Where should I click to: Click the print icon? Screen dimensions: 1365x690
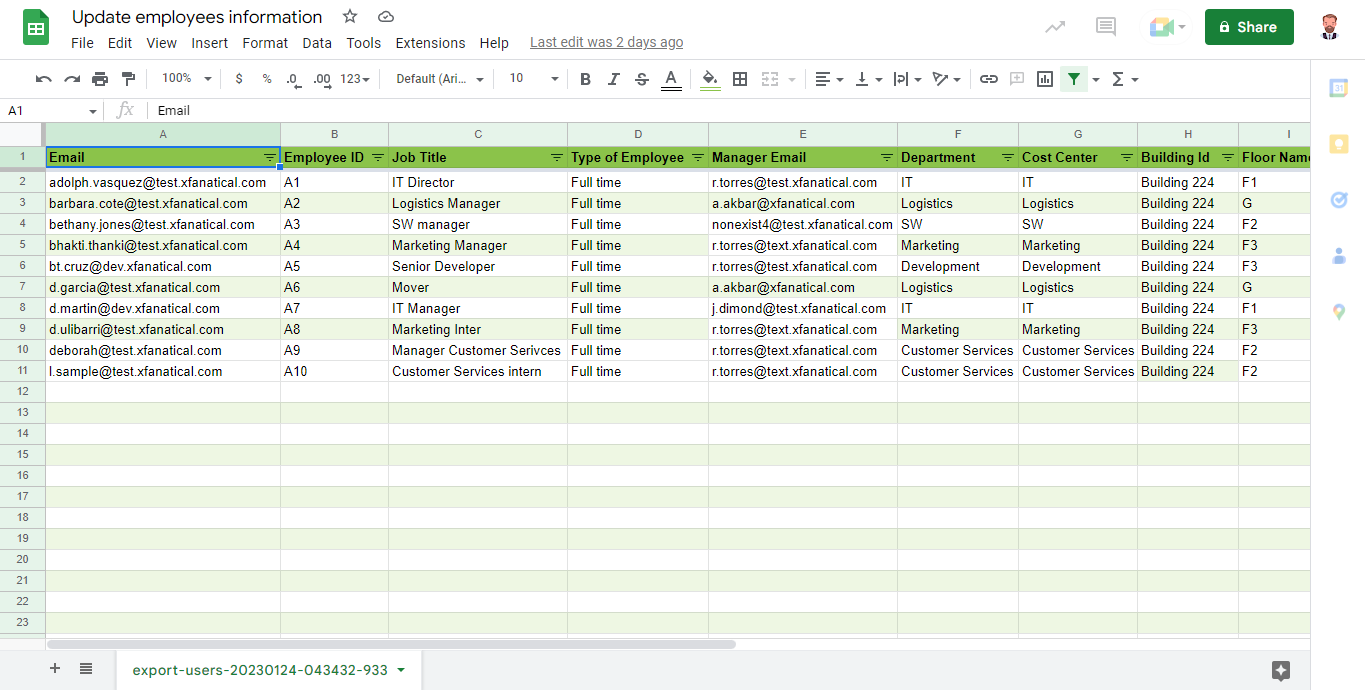pyautogui.click(x=99, y=78)
